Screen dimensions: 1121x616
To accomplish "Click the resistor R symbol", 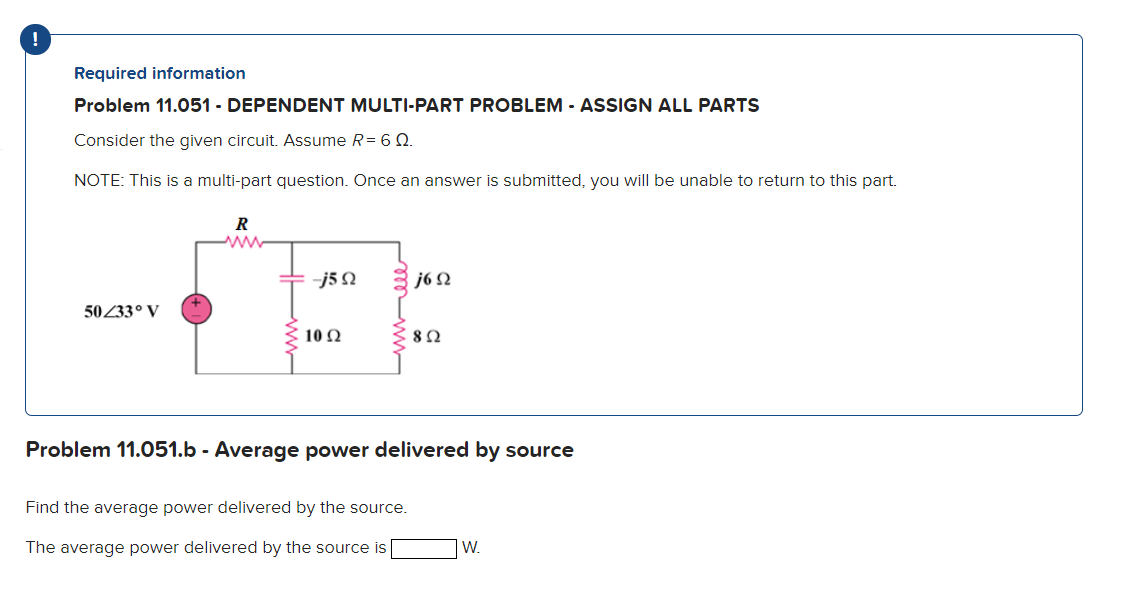I will 243,241.
